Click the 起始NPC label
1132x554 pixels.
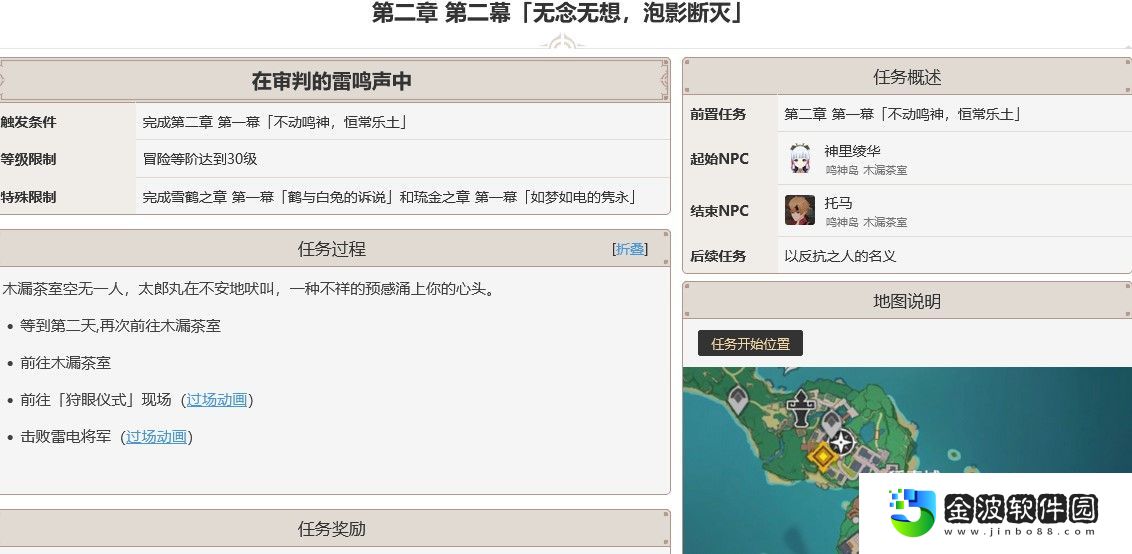[719, 159]
